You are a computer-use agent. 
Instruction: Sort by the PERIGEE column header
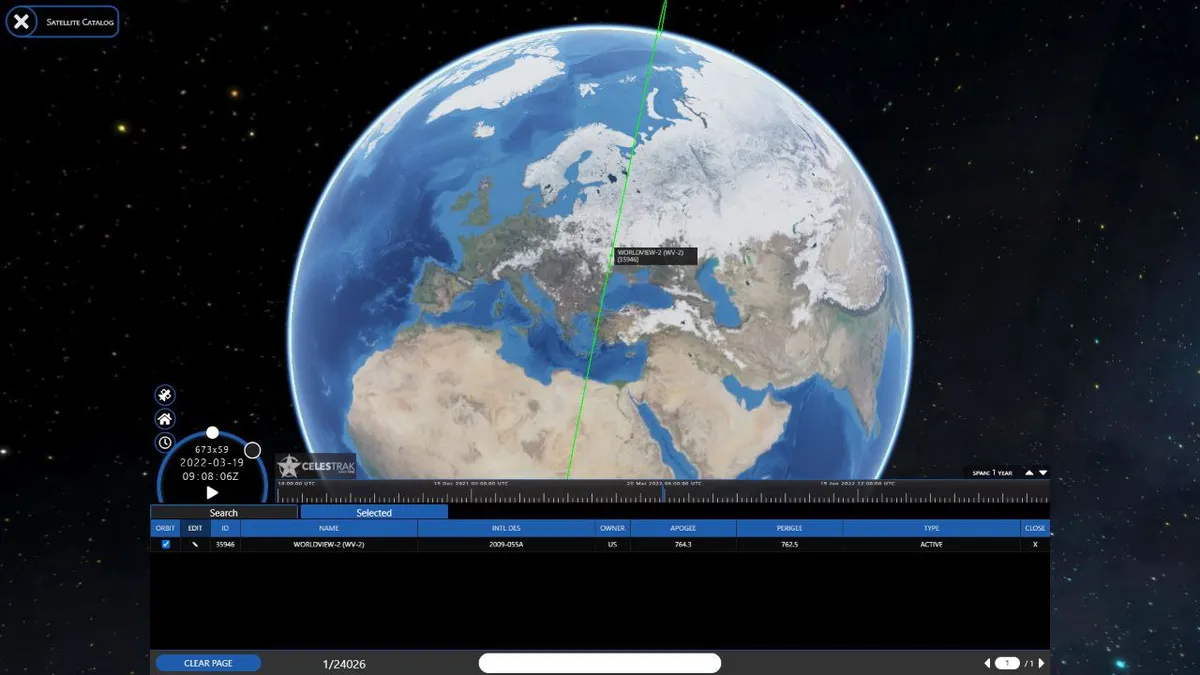pos(790,528)
